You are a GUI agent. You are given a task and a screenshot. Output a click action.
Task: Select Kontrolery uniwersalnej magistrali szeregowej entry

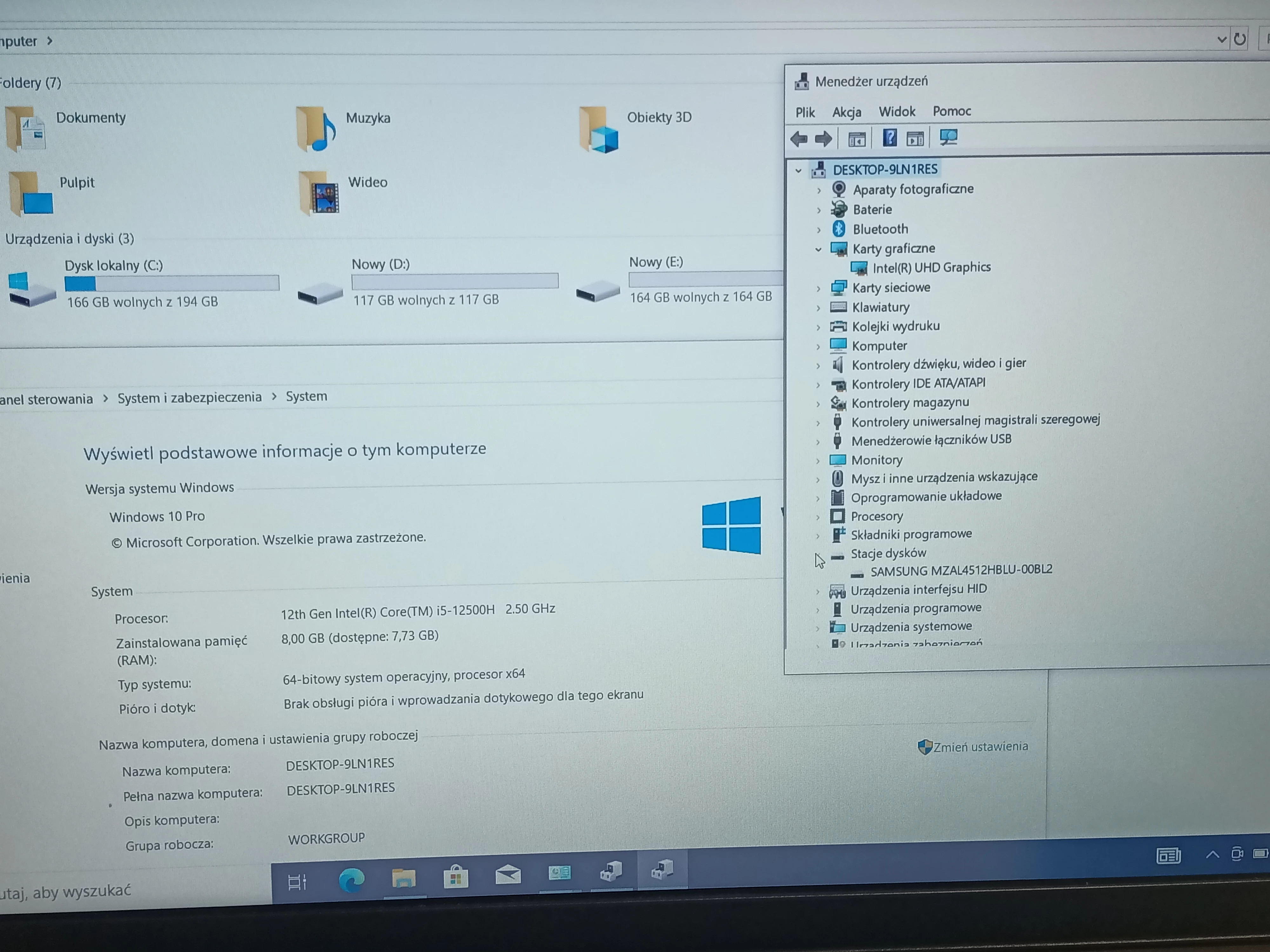click(x=975, y=421)
